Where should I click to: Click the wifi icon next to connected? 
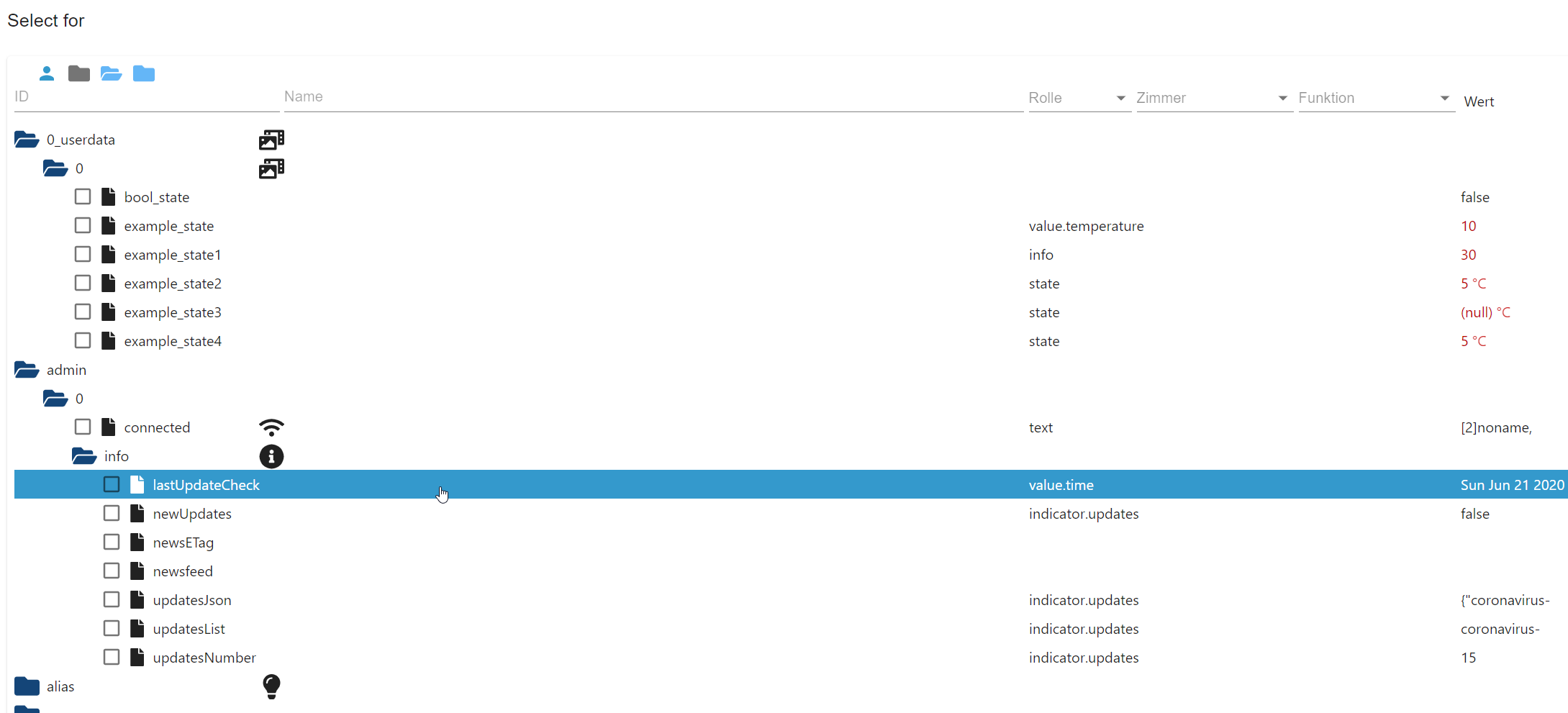click(271, 427)
